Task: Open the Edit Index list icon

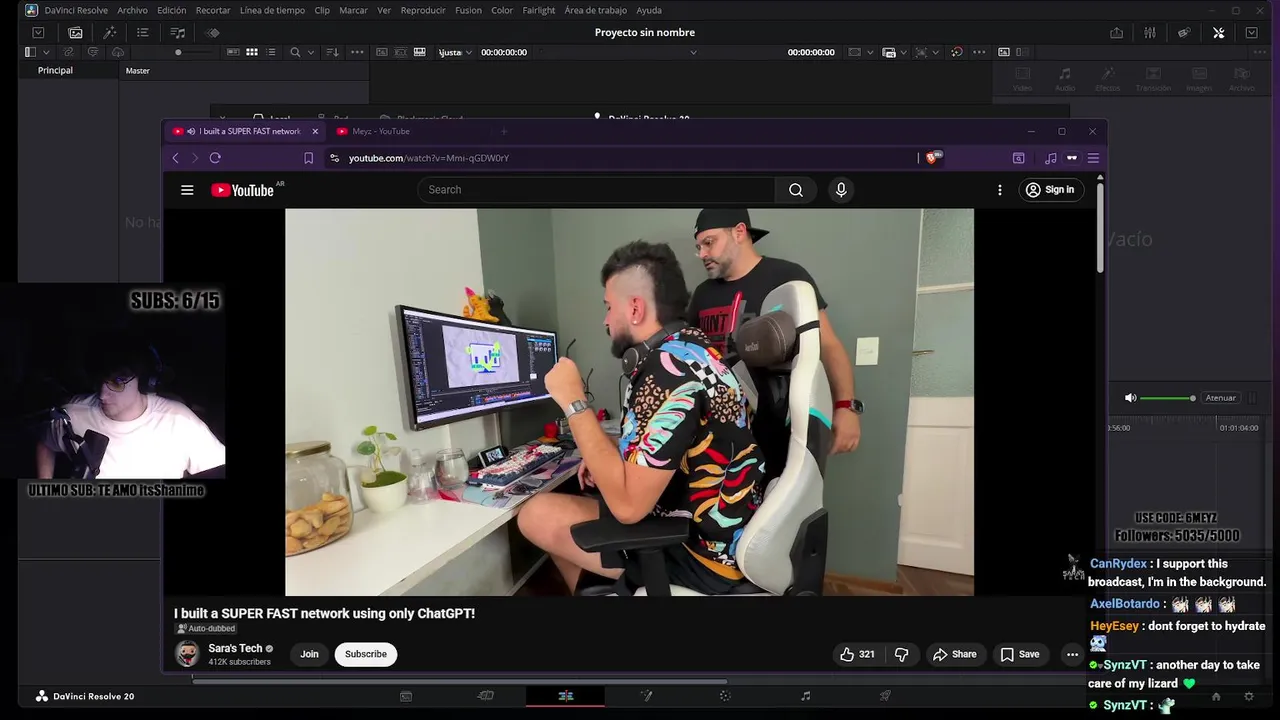Action: (143, 33)
